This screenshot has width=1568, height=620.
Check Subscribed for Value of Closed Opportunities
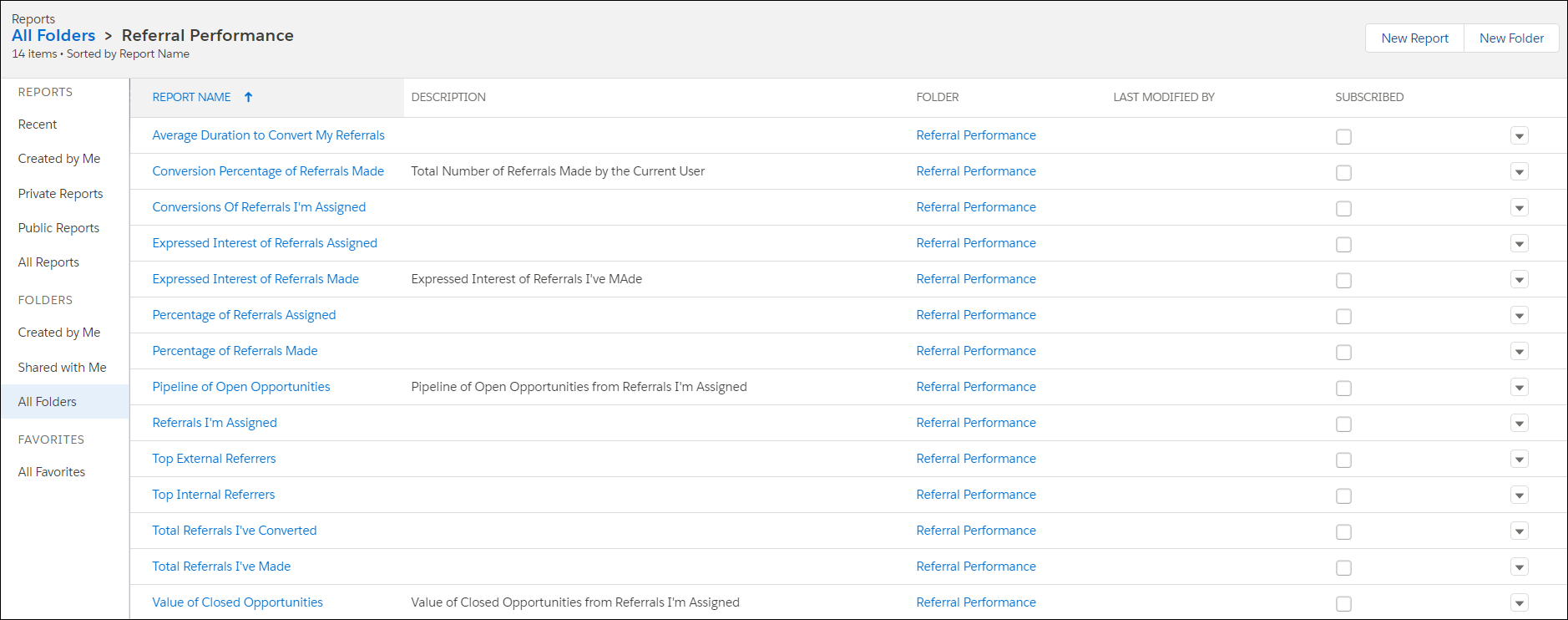(1343, 604)
